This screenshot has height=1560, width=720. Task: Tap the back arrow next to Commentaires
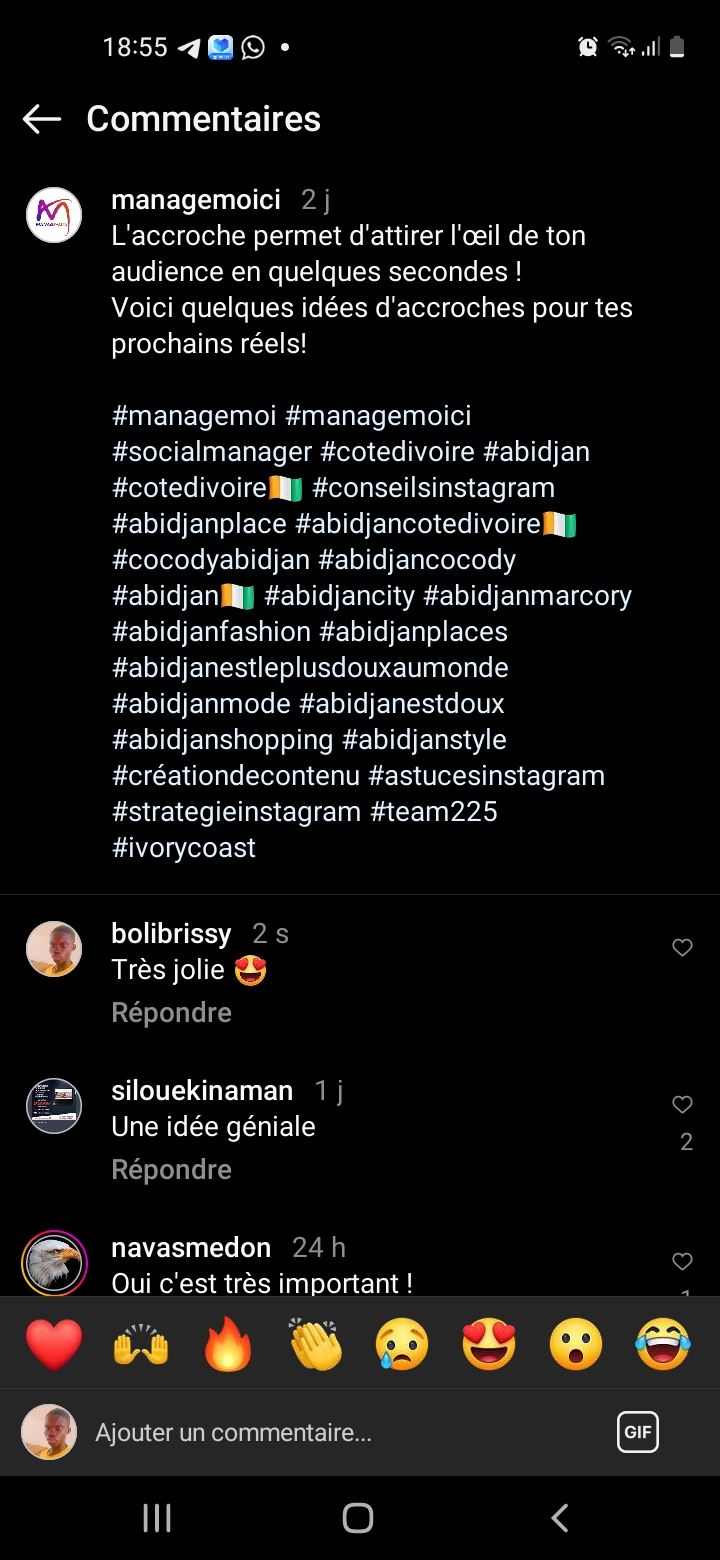click(x=42, y=119)
